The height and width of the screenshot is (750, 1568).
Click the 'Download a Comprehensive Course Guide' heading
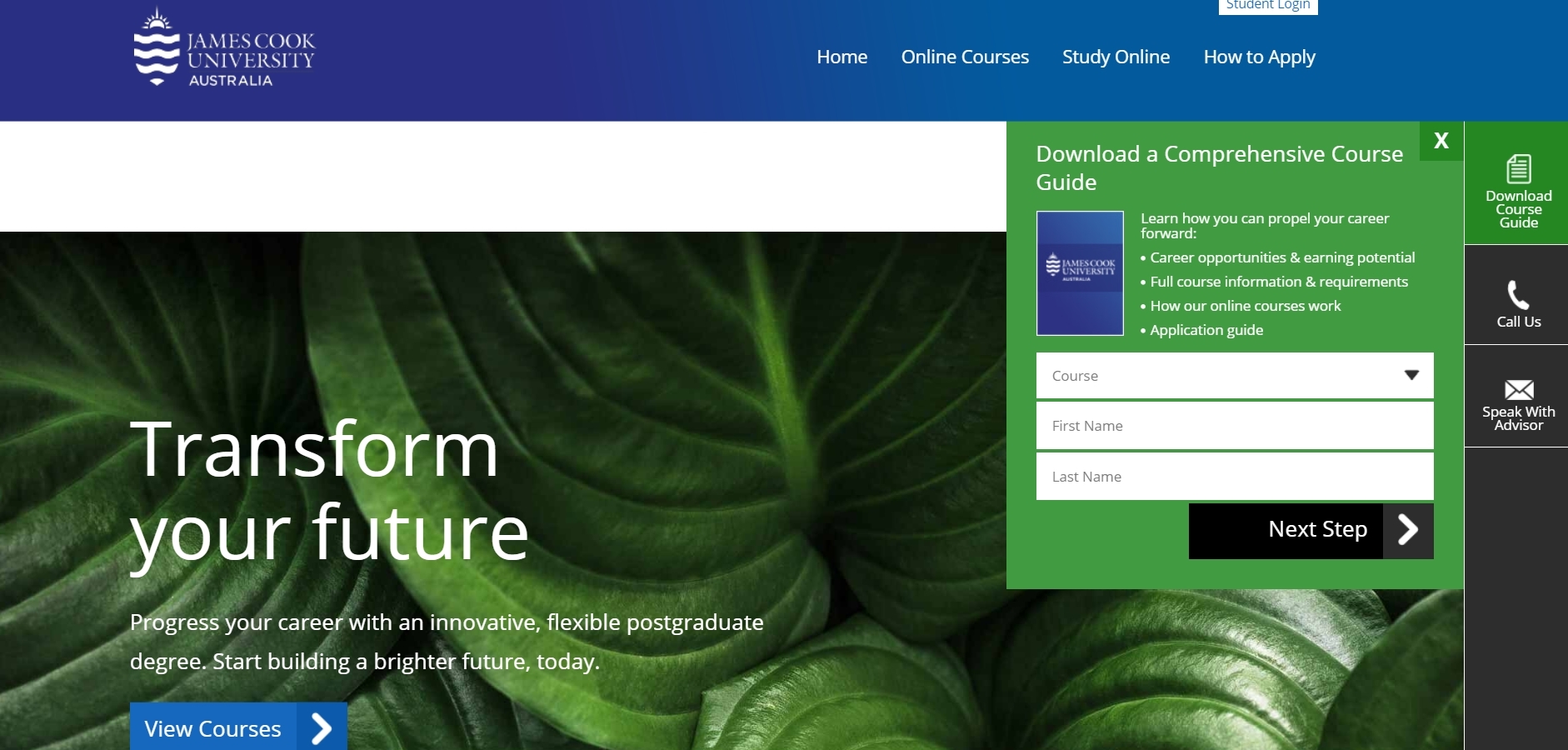pyautogui.click(x=1219, y=167)
